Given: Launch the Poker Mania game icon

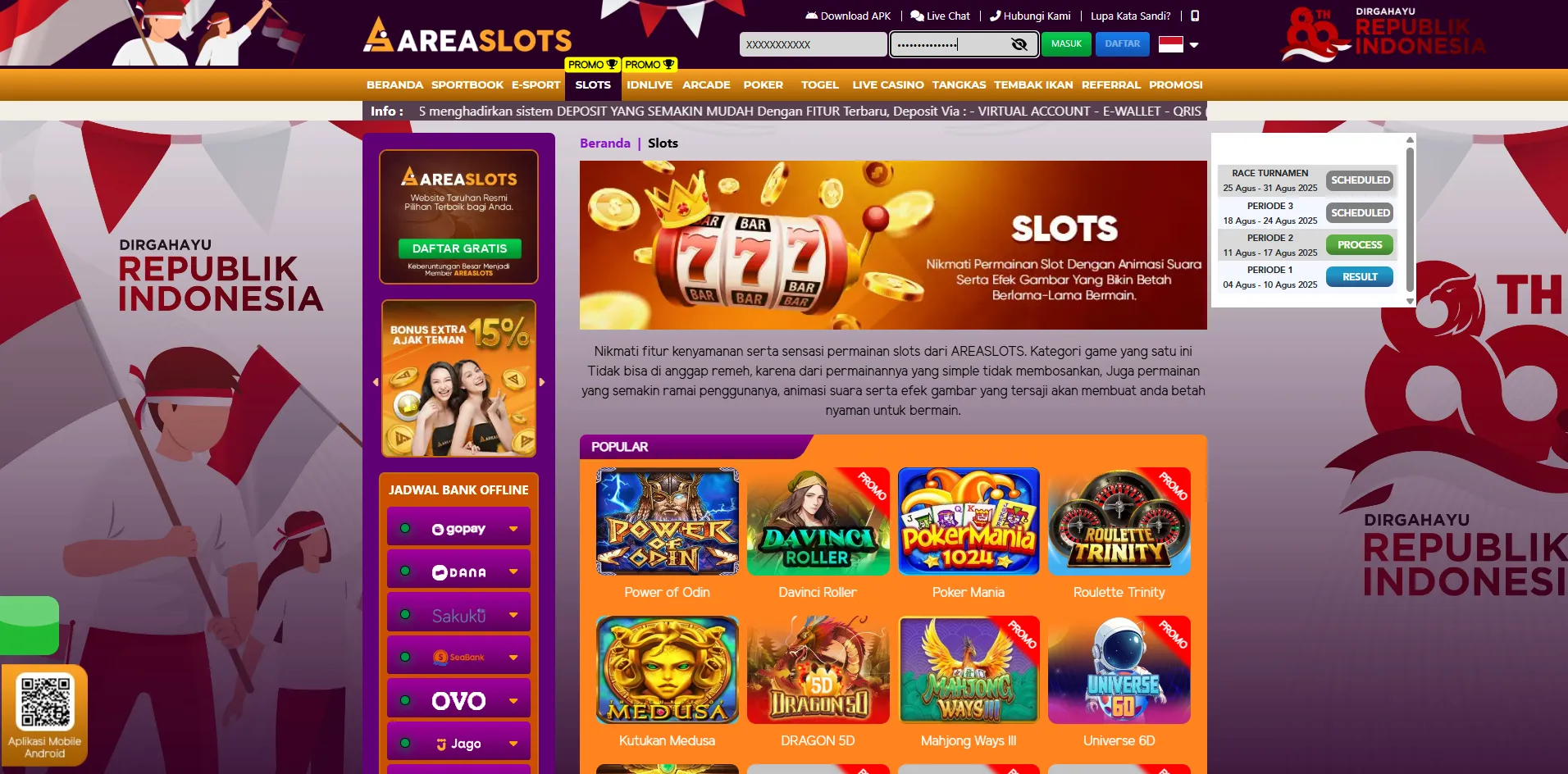Looking at the screenshot, I should [969, 521].
